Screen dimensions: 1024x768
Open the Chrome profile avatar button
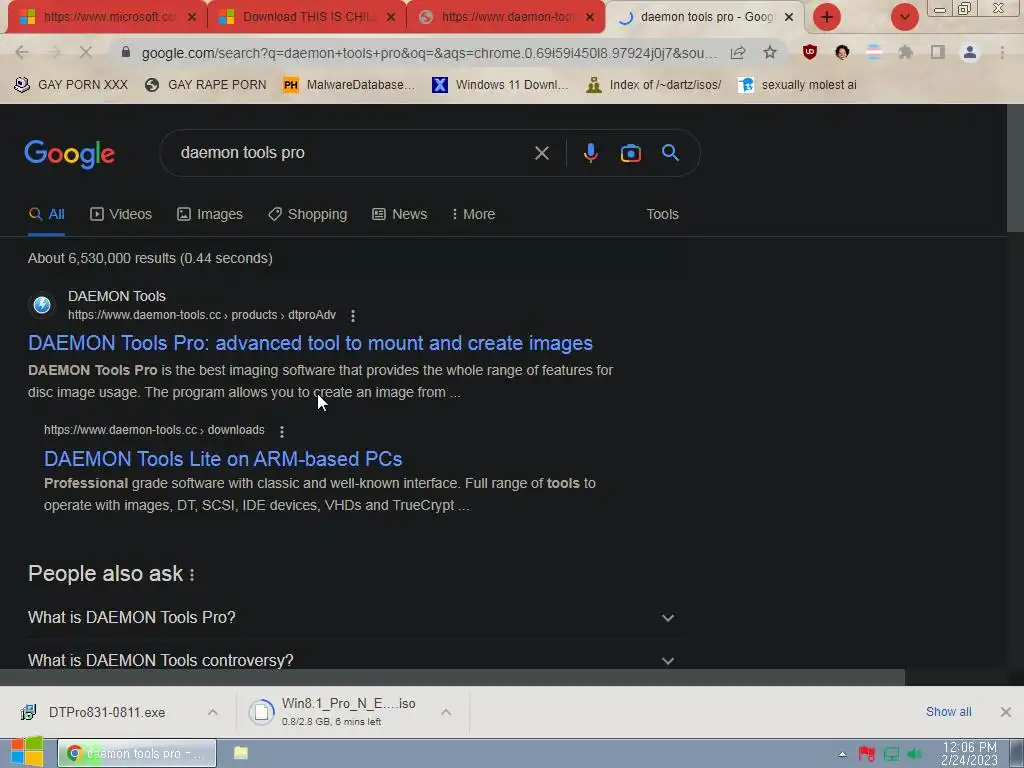coord(970,52)
